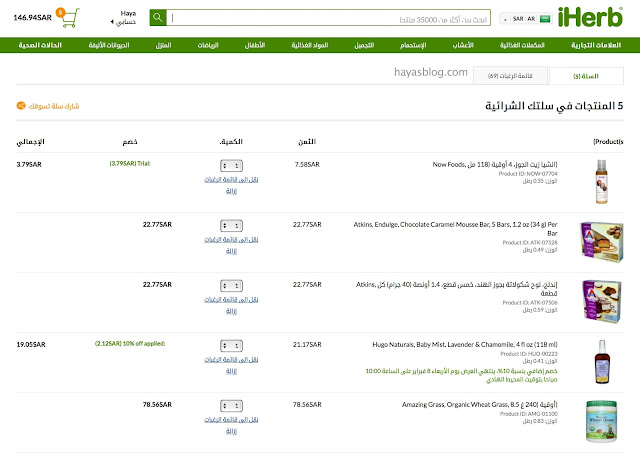Click the 7.58SAR price
The height and width of the screenshot is (453, 640).
pyautogui.click(x=307, y=164)
